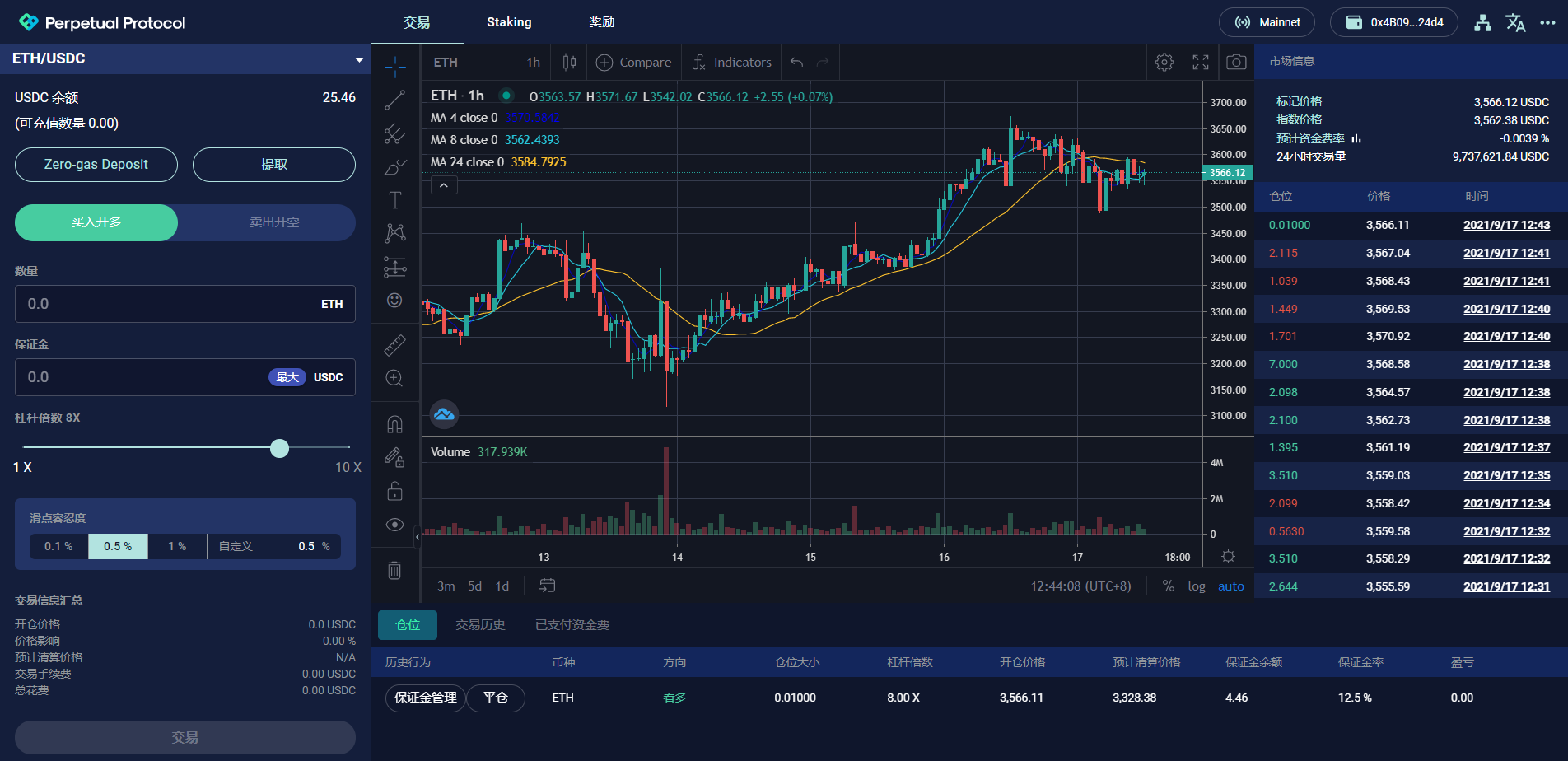The image size is (1568, 761).
Task: Click the Zero-gas Deposit button
Action: (x=96, y=165)
